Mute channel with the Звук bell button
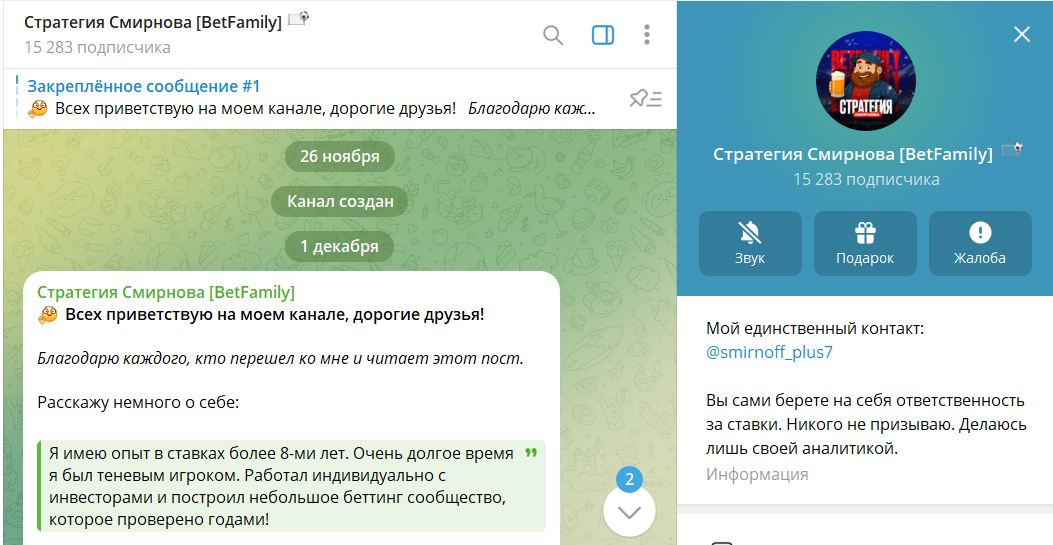 pyautogui.click(x=750, y=243)
